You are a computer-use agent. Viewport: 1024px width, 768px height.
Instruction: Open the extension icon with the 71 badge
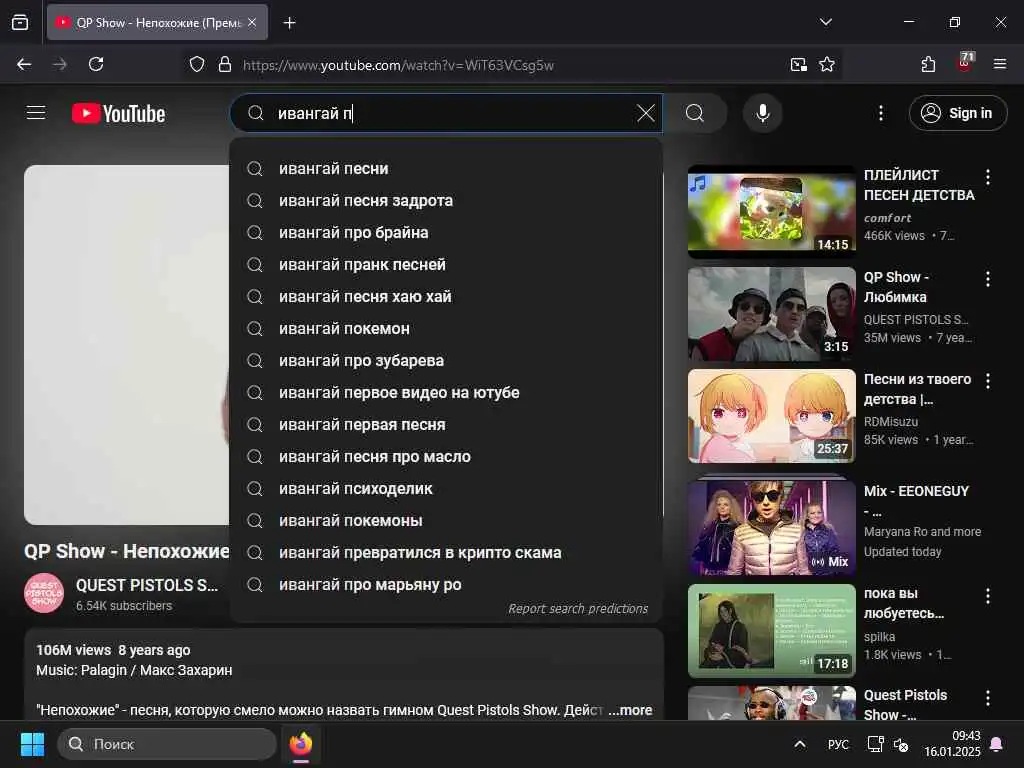coord(965,62)
